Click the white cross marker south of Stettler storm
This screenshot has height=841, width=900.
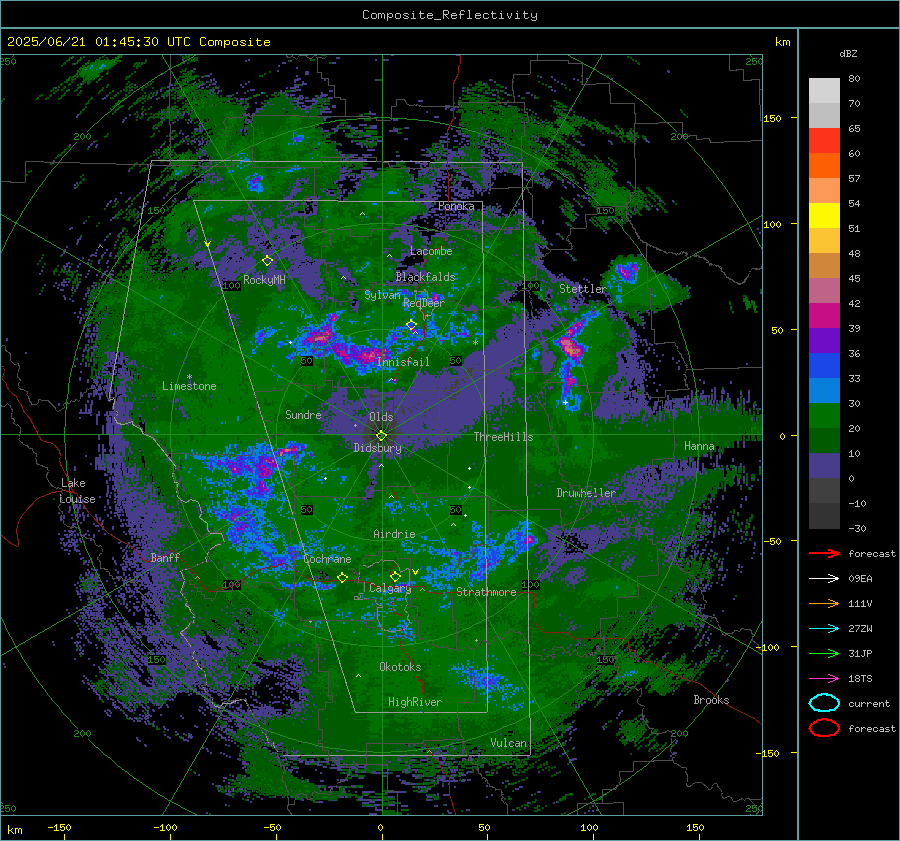coord(565,402)
